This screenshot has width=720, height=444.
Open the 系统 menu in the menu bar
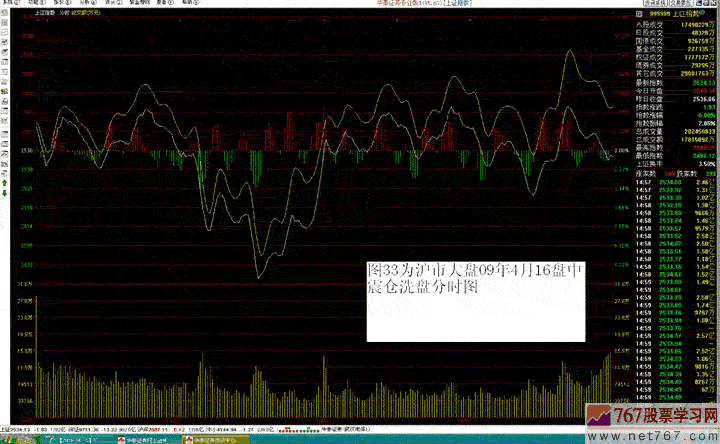(x=11, y=2)
